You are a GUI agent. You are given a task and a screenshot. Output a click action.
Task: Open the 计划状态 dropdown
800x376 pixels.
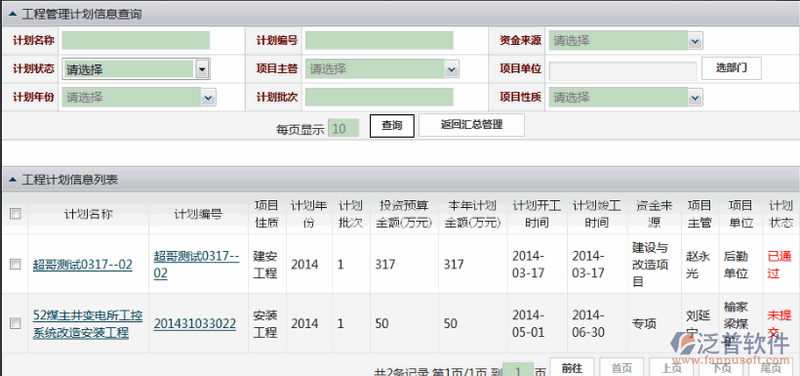click(136, 69)
